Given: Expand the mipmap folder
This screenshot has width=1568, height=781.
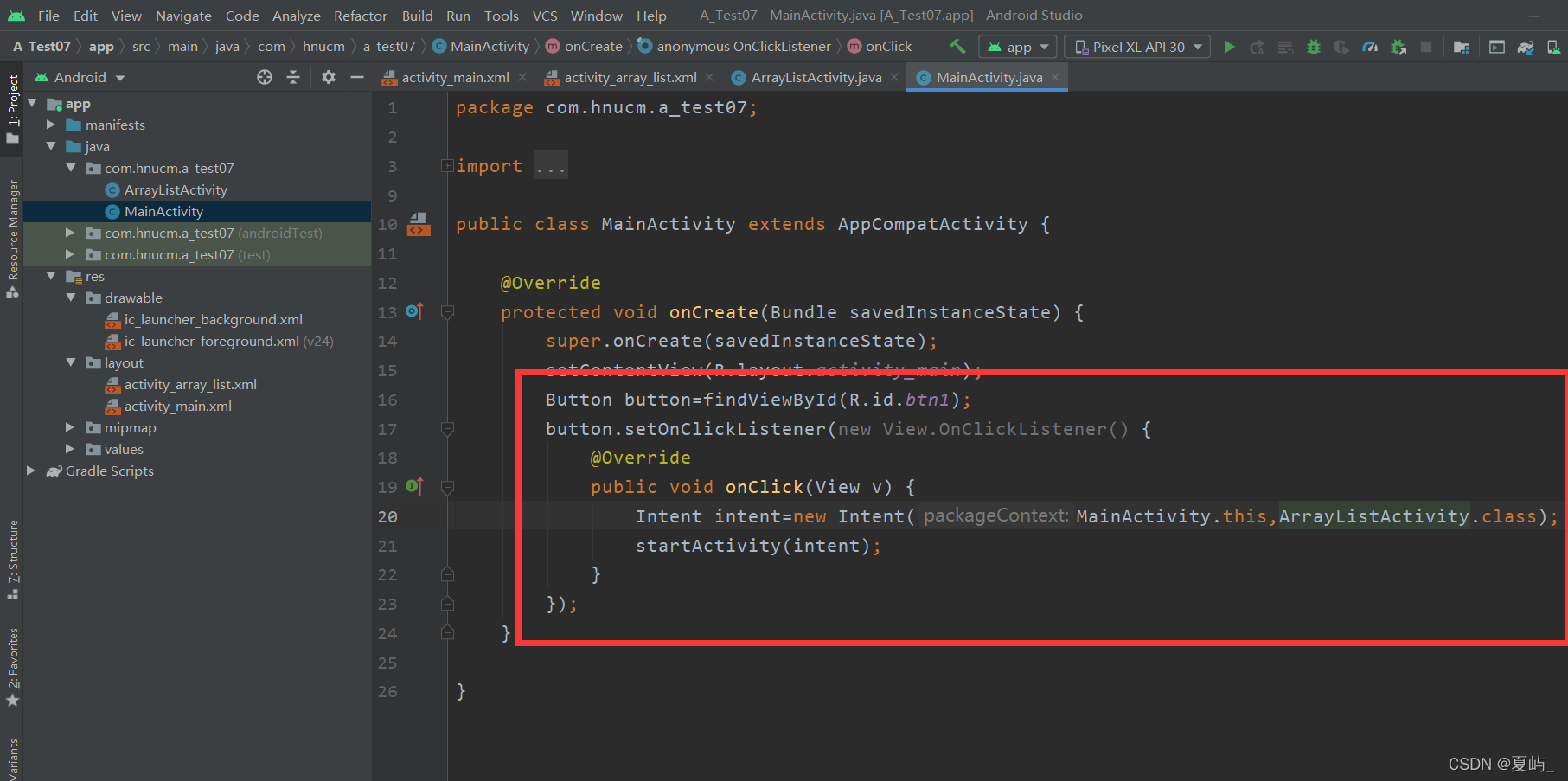Looking at the screenshot, I should [70, 427].
